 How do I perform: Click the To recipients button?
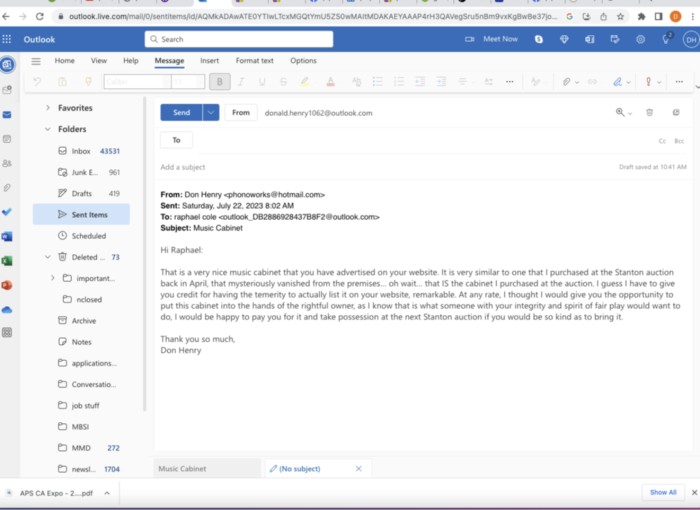[177, 140]
